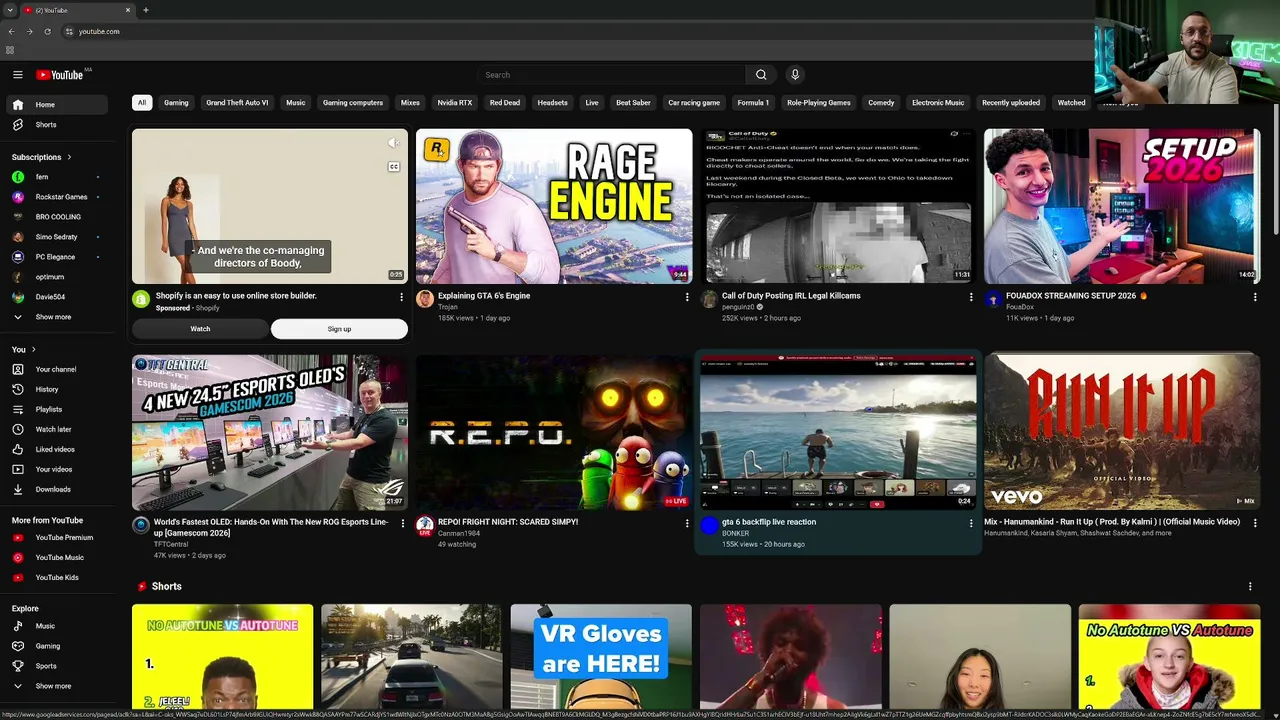Open the BONKER channel name link
The image size is (1280, 720).
click(736, 533)
